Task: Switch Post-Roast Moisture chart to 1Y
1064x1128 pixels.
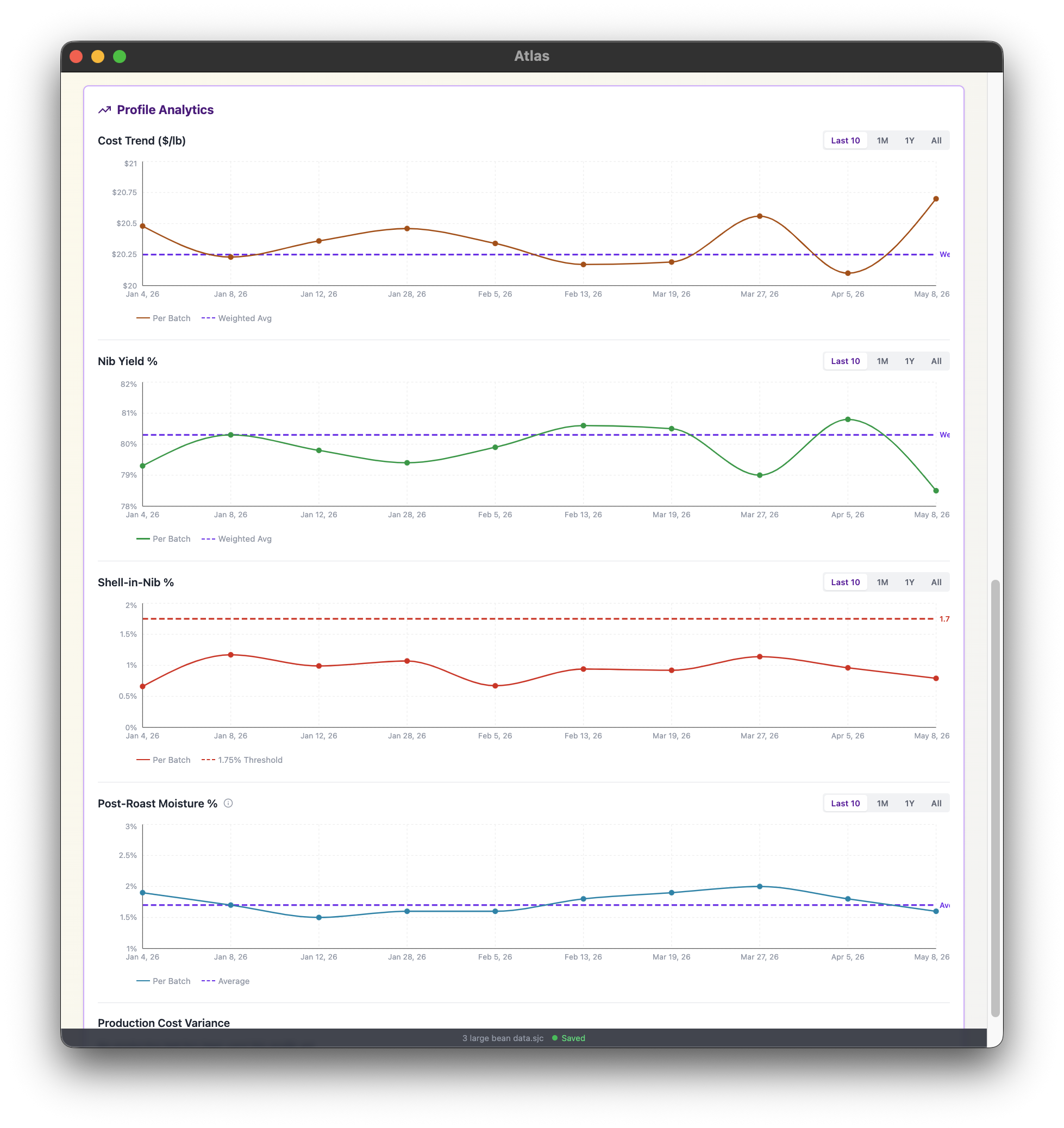Action: pos(909,804)
